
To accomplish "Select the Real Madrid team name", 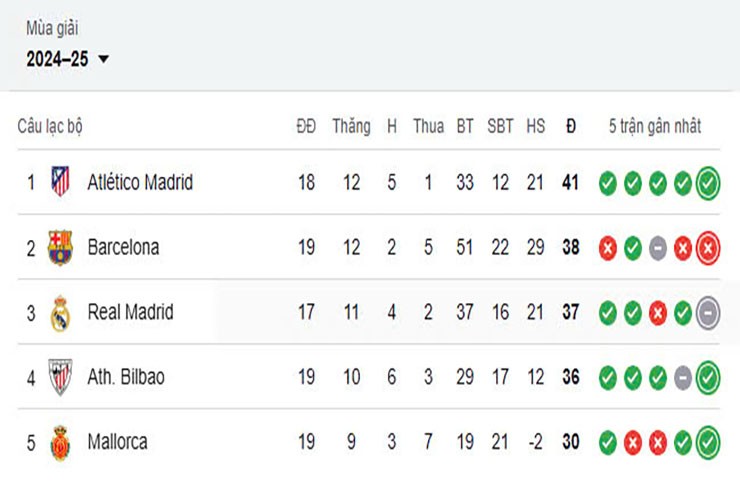I will point(130,312).
